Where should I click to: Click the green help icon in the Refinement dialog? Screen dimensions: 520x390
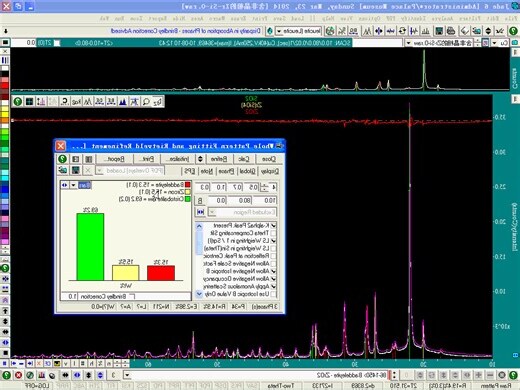click(62, 159)
